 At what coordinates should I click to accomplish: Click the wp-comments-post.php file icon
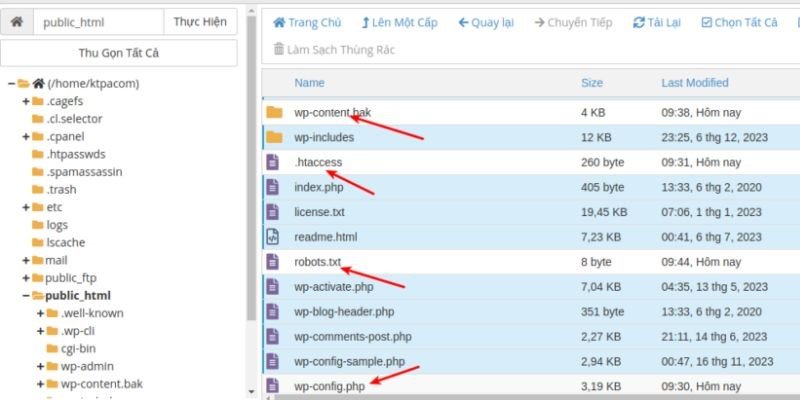tap(273, 337)
